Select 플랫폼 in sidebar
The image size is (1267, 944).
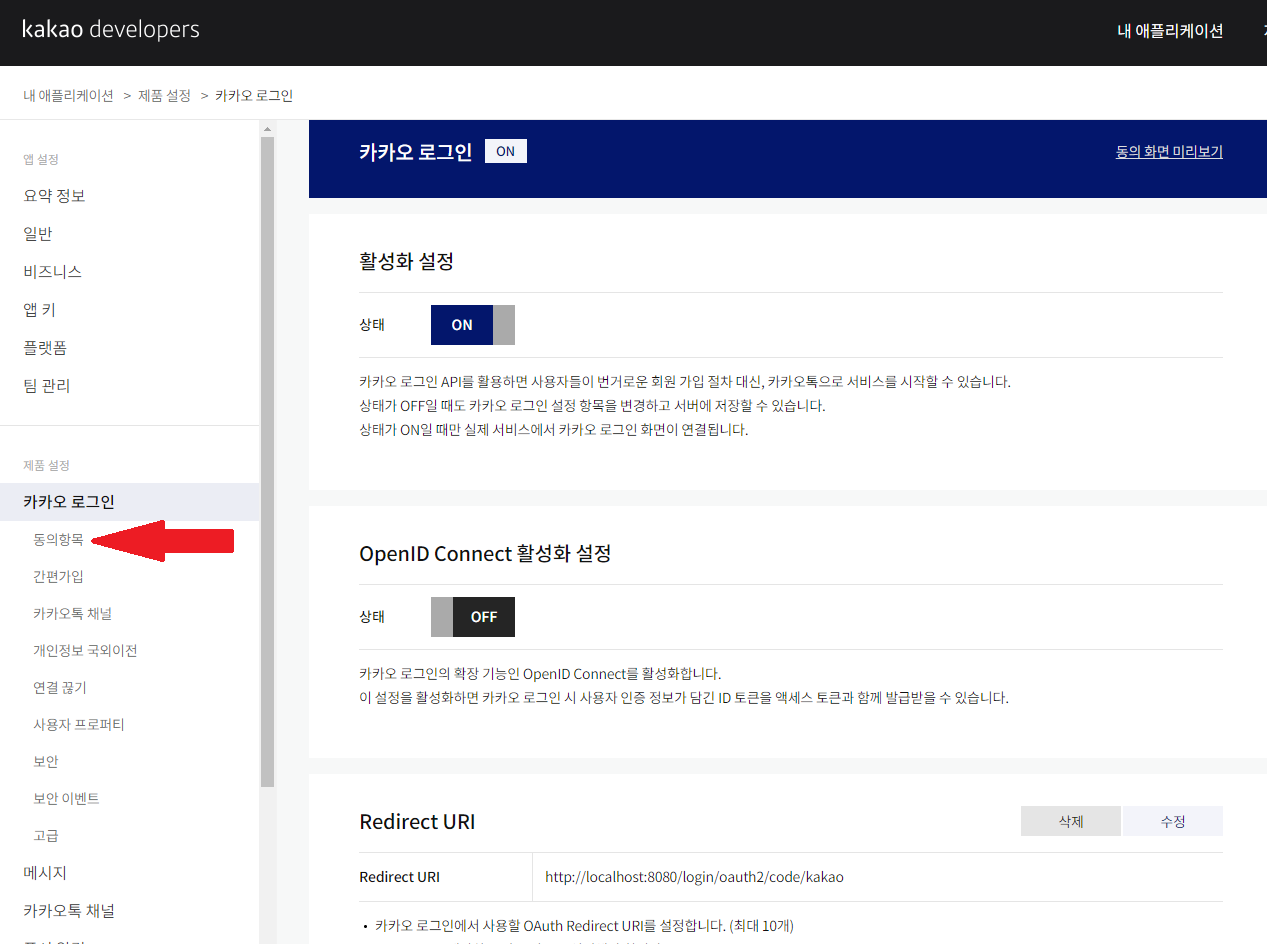pos(45,348)
